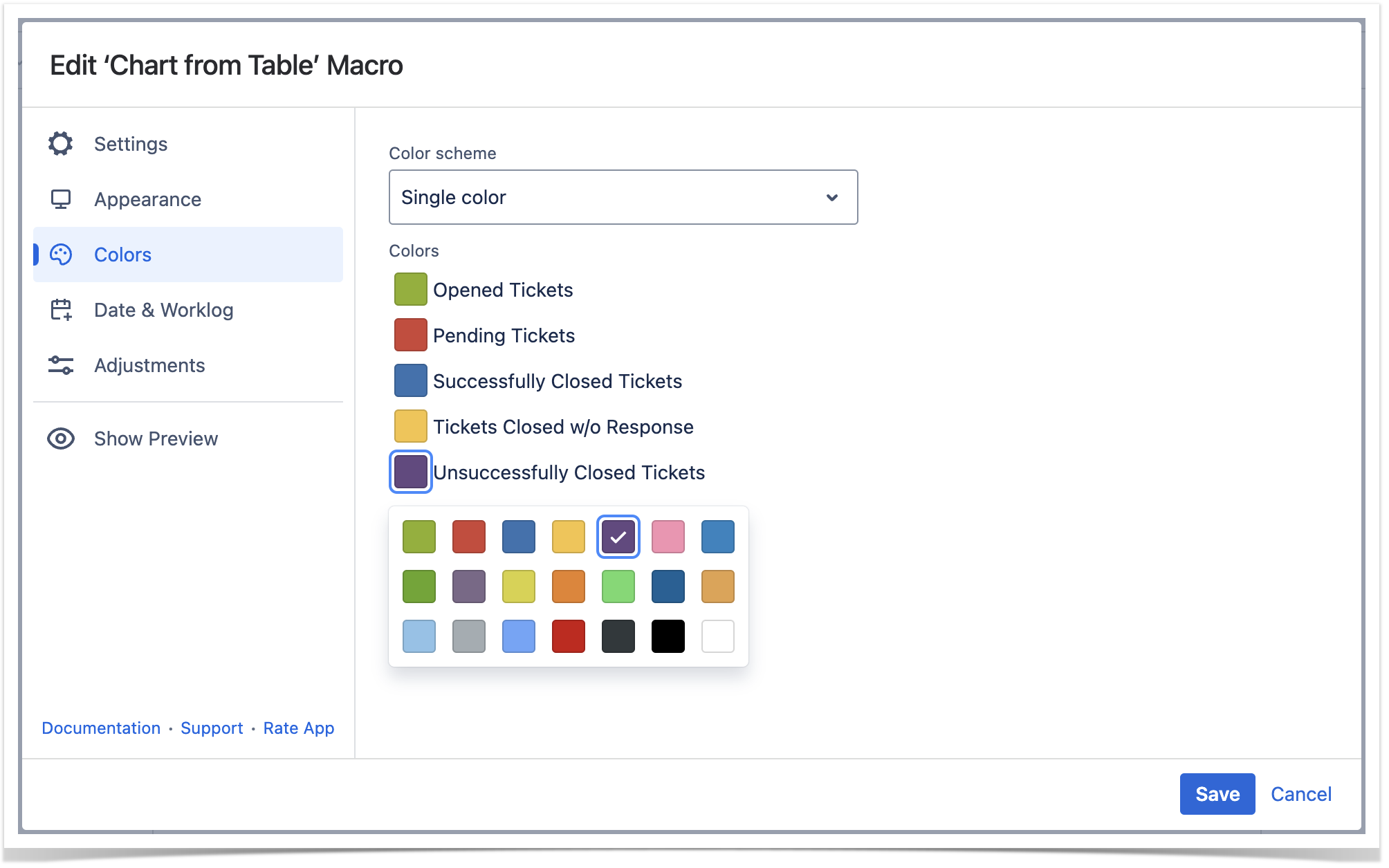The height and width of the screenshot is (868, 1389).
Task: Pick the black color in palette
Action: point(668,636)
